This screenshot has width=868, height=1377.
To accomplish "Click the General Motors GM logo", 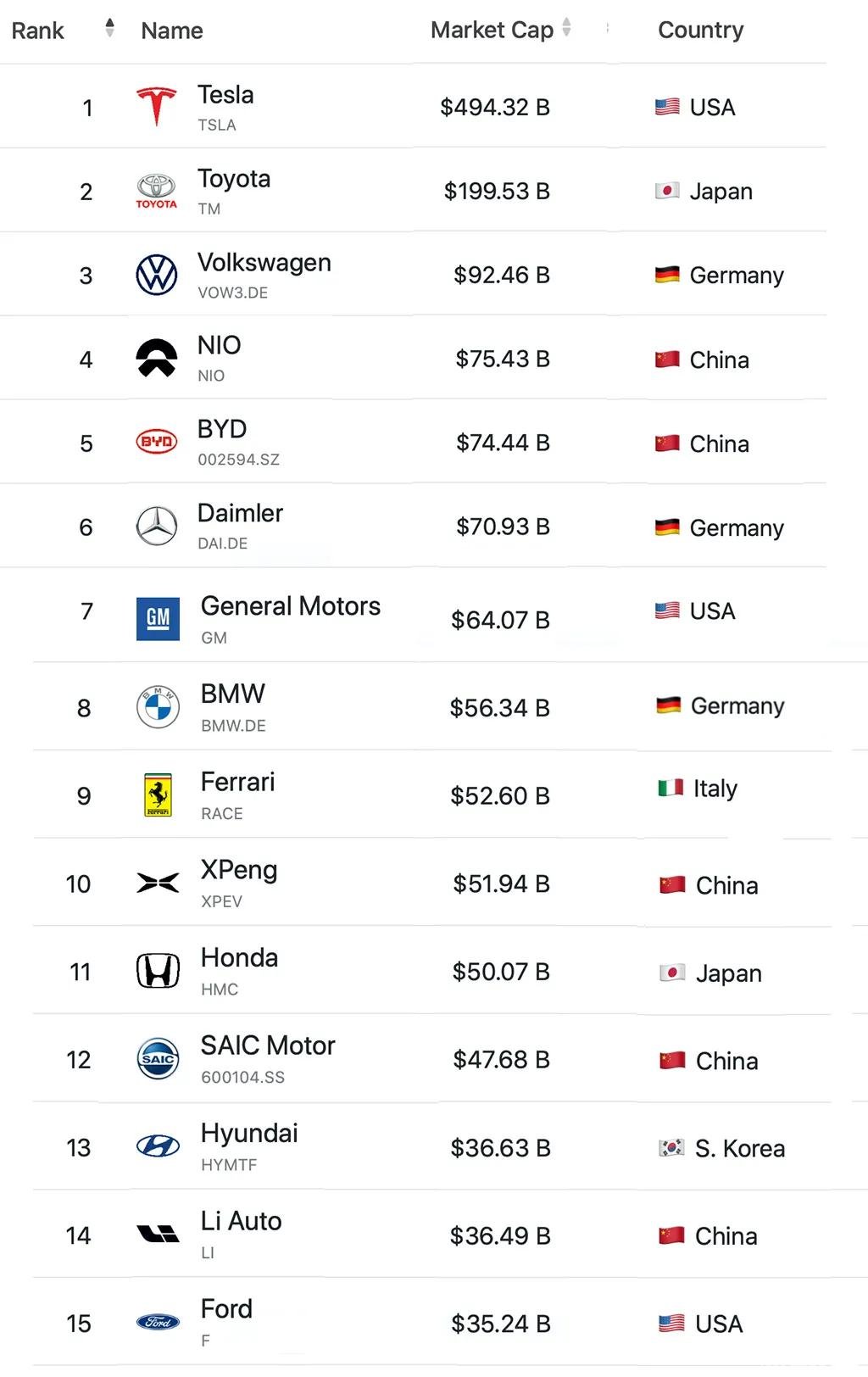I will [158, 619].
